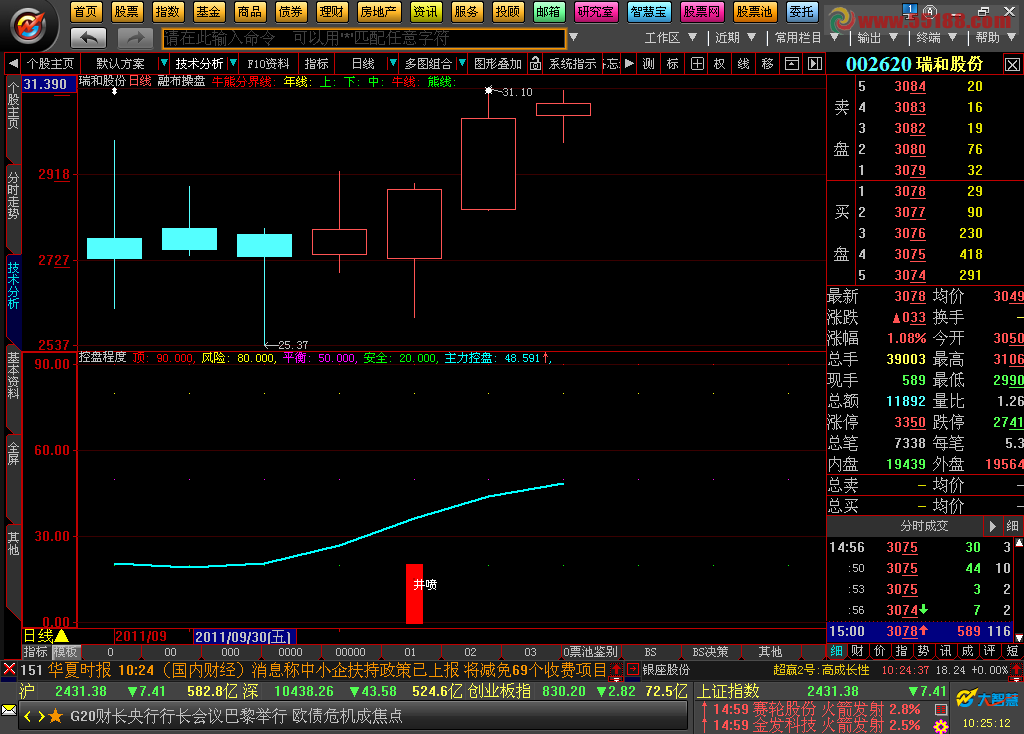The width and height of the screenshot is (1024, 734).
Task: Open the 委托 trading menu
Action: pyautogui.click(x=801, y=12)
